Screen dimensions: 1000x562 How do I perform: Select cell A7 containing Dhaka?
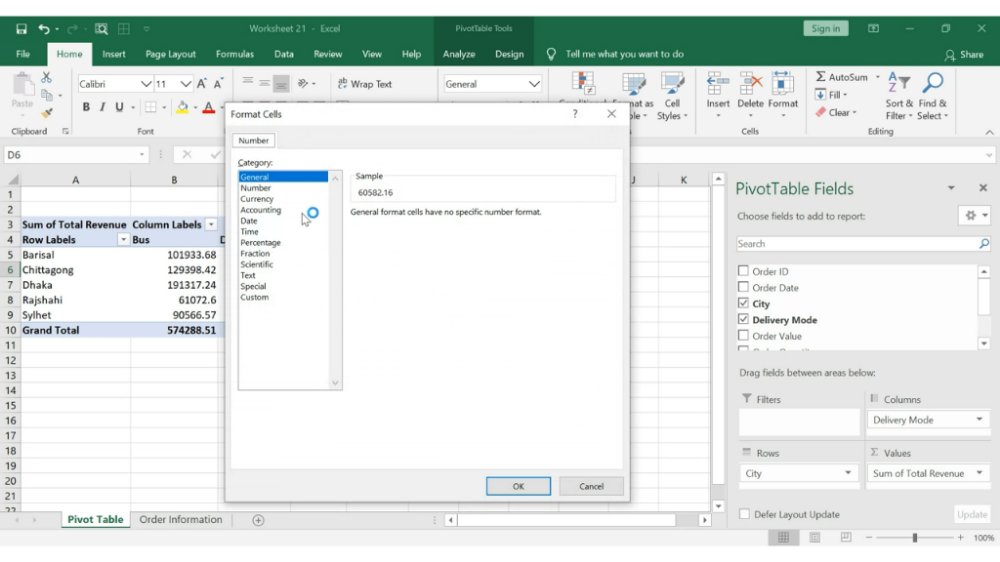pyautogui.click(x=75, y=285)
